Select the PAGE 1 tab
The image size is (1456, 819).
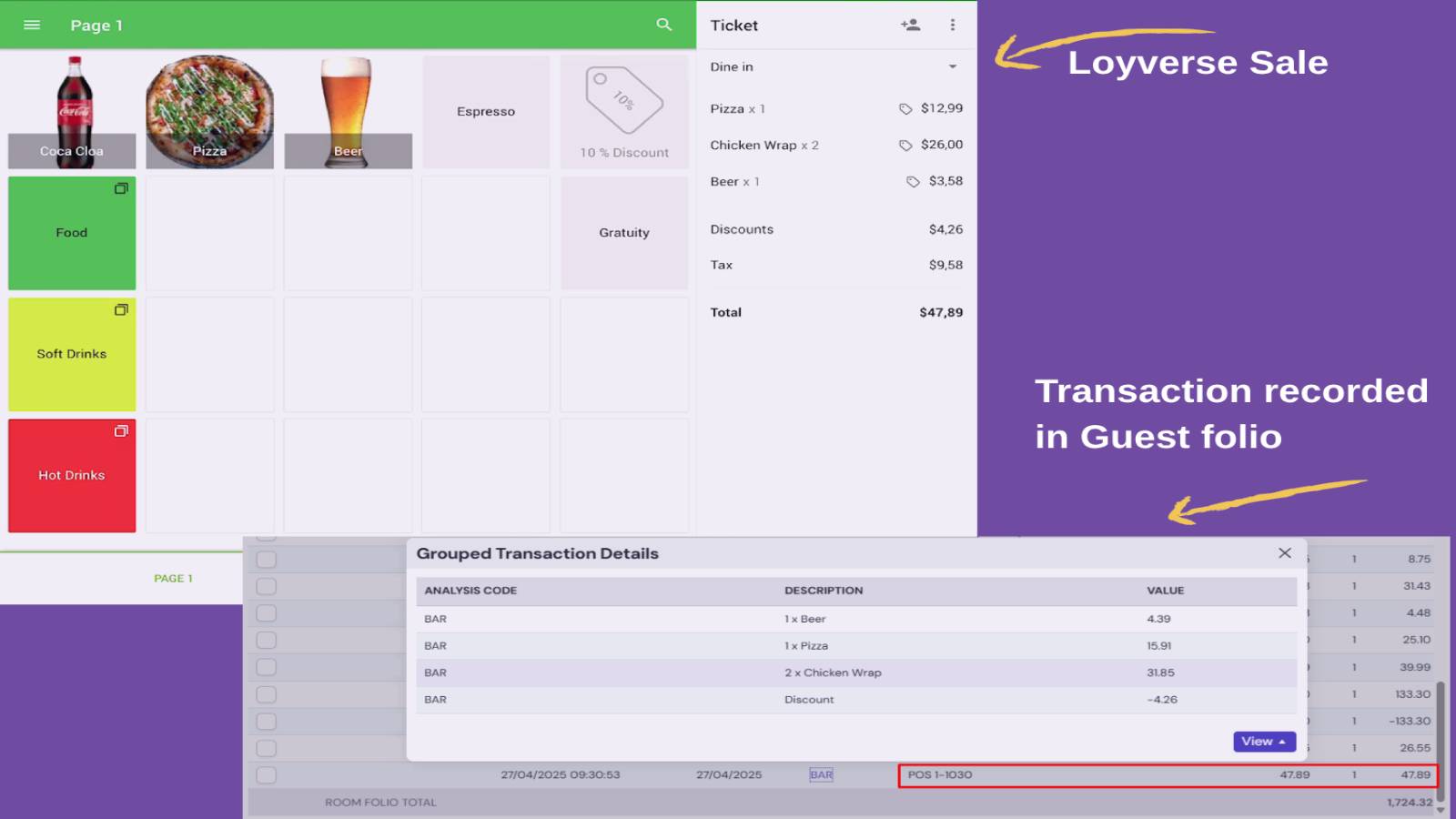pos(174,577)
